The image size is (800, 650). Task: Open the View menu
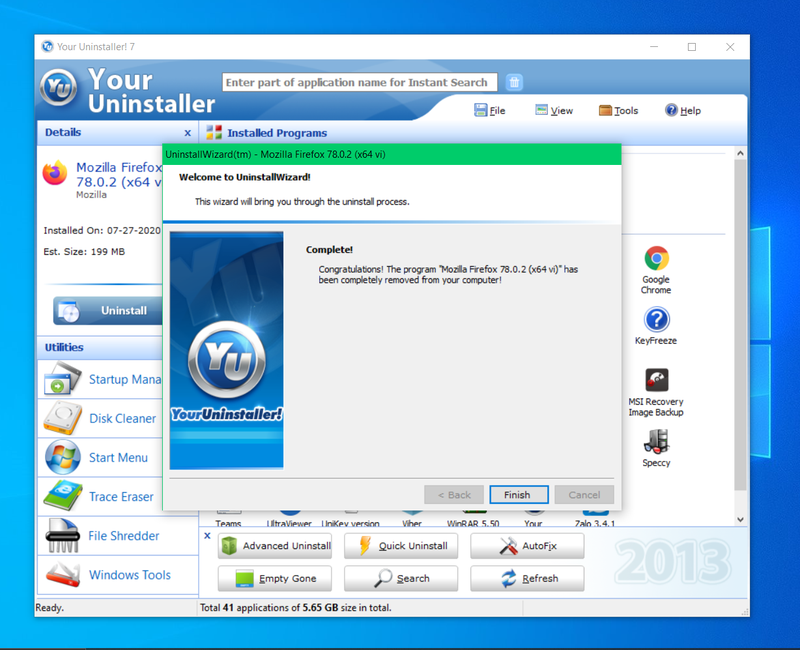[x=554, y=111]
